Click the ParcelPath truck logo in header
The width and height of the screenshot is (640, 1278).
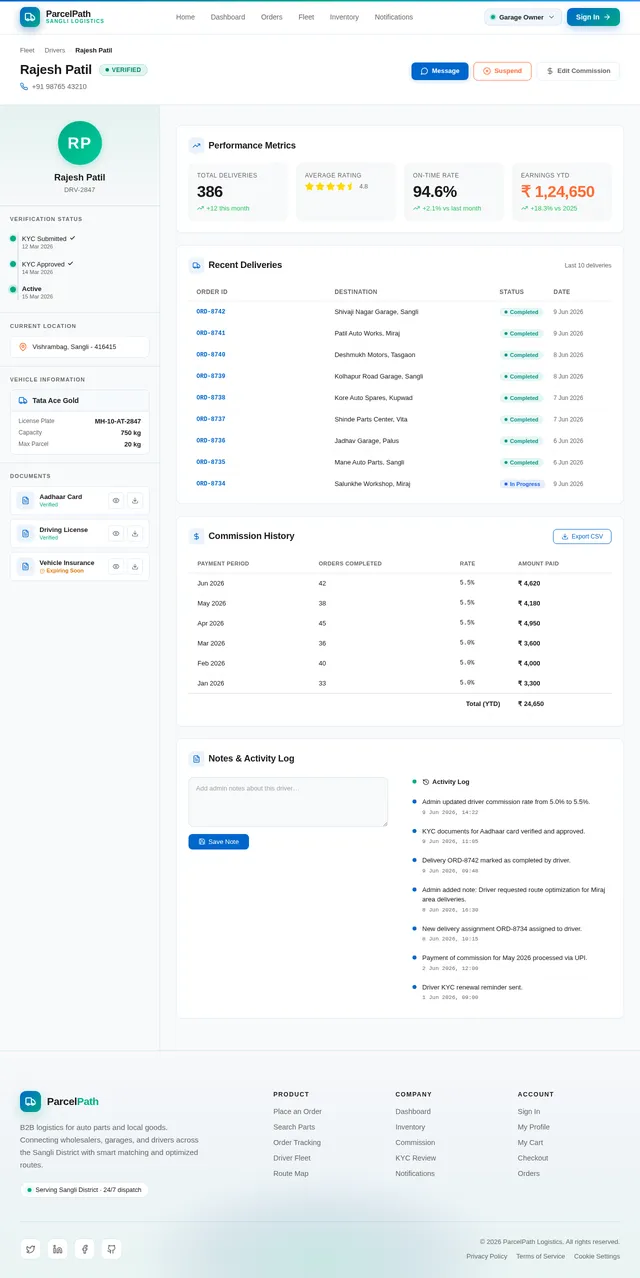click(30, 16)
